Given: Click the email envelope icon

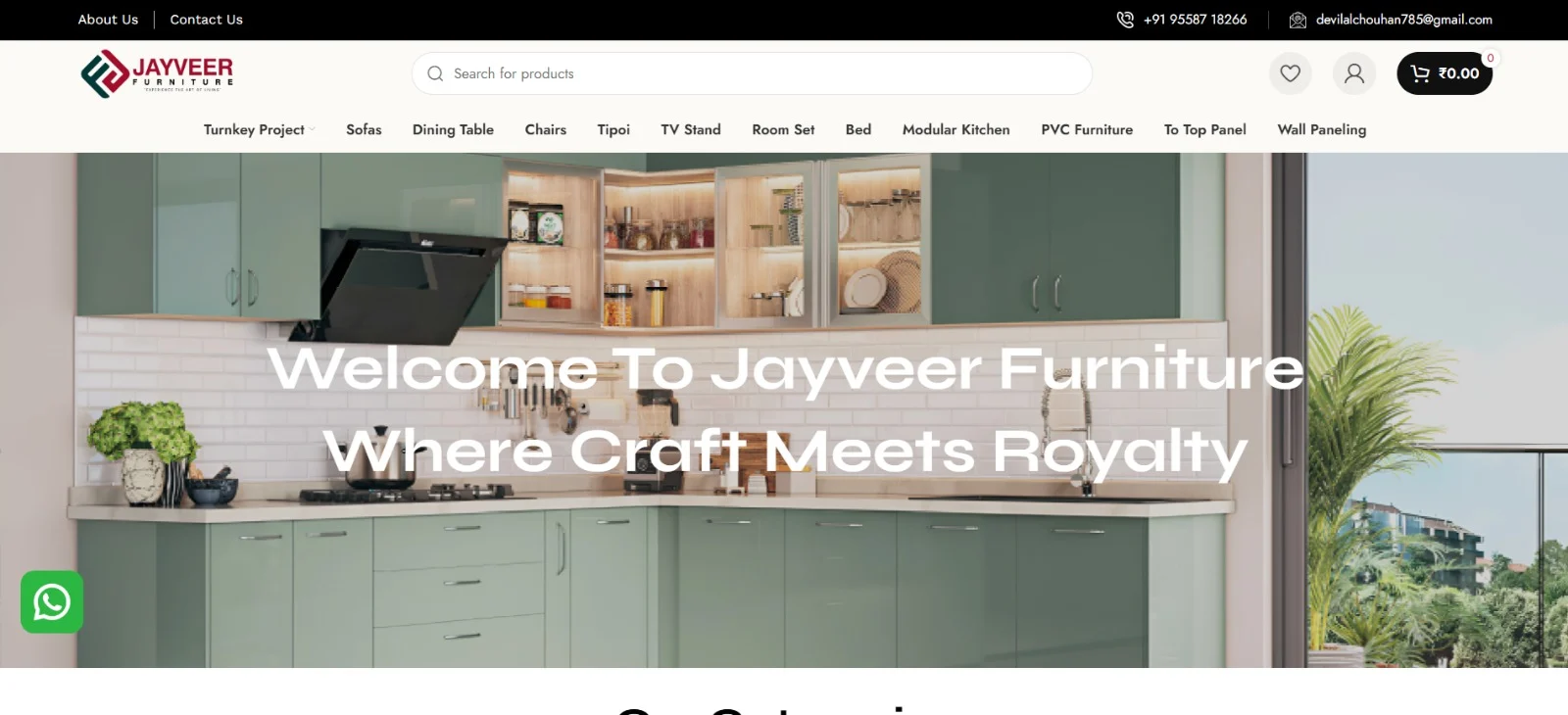Looking at the screenshot, I should point(1298,20).
